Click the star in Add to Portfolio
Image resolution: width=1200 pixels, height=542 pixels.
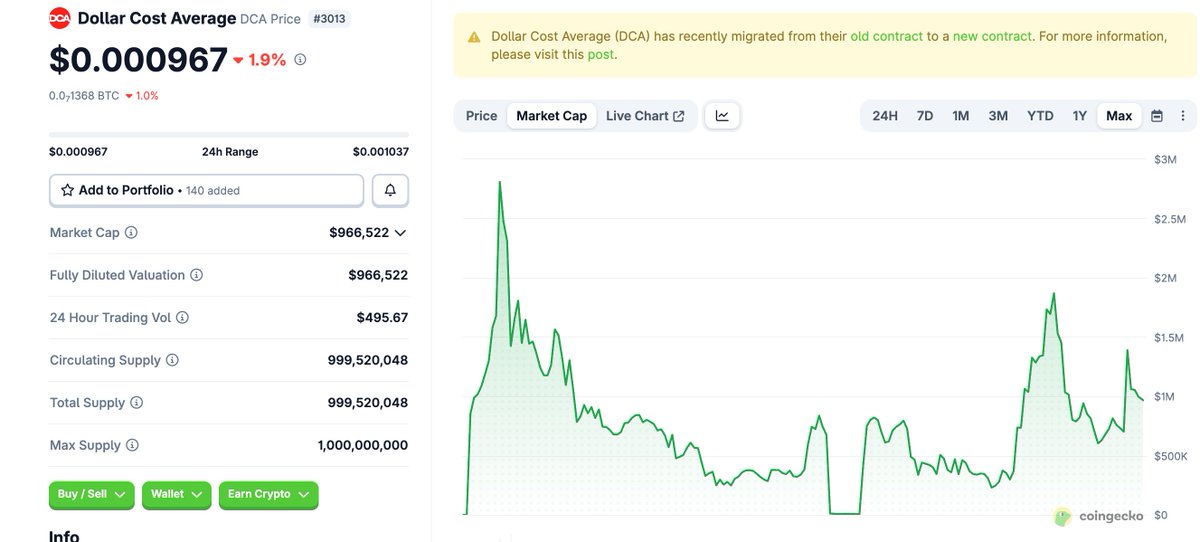(67, 190)
